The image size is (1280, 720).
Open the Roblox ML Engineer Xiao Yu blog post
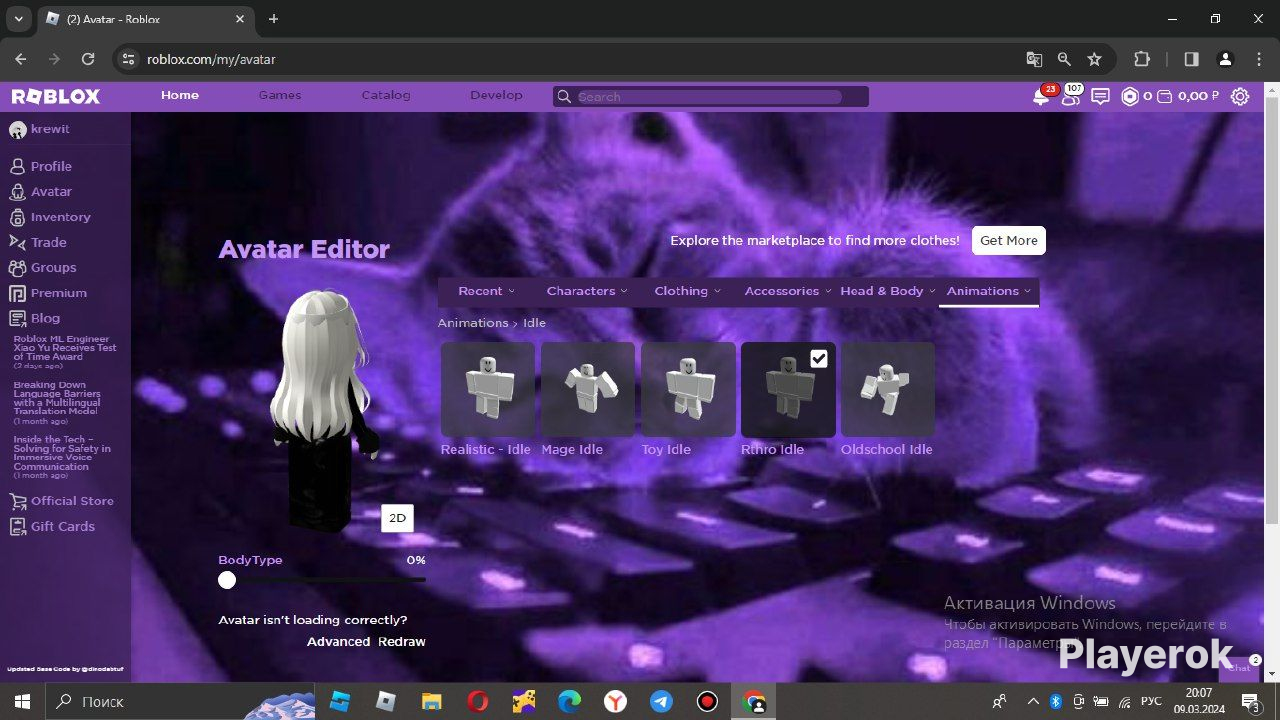(65, 348)
